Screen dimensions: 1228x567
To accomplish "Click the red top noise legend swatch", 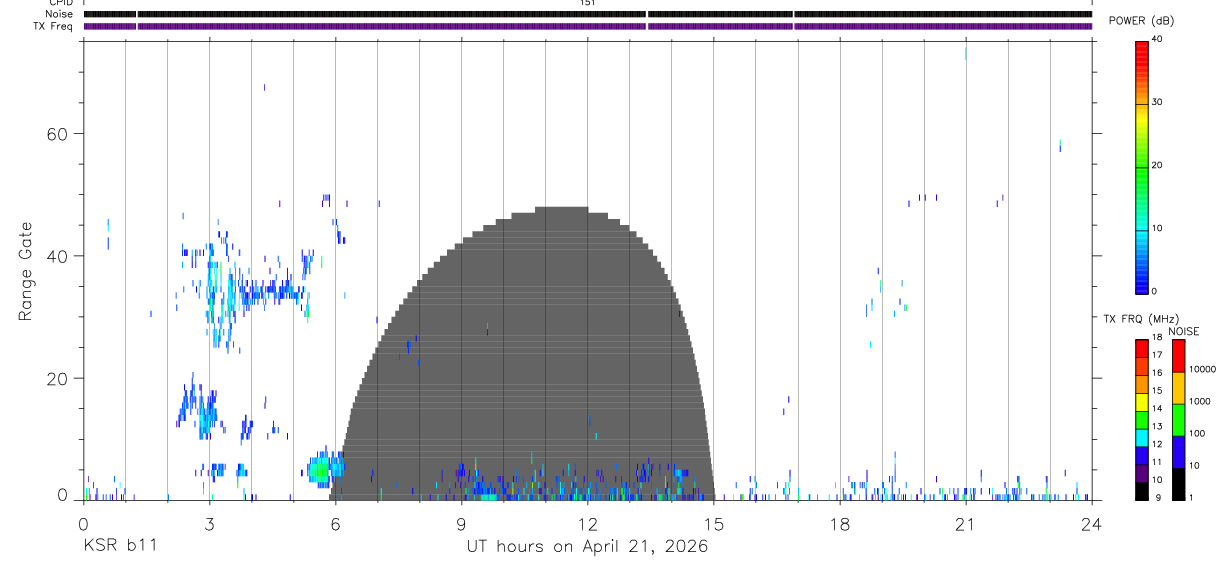I will (1178, 356).
